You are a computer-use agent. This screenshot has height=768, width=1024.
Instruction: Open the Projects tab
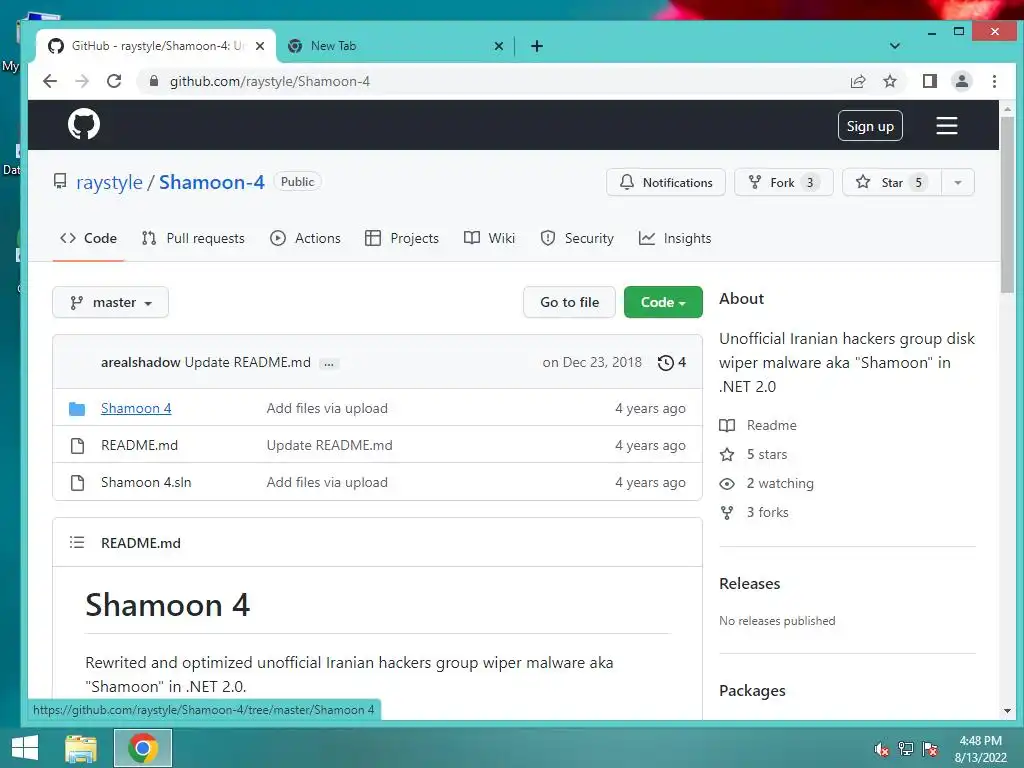point(402,238)
